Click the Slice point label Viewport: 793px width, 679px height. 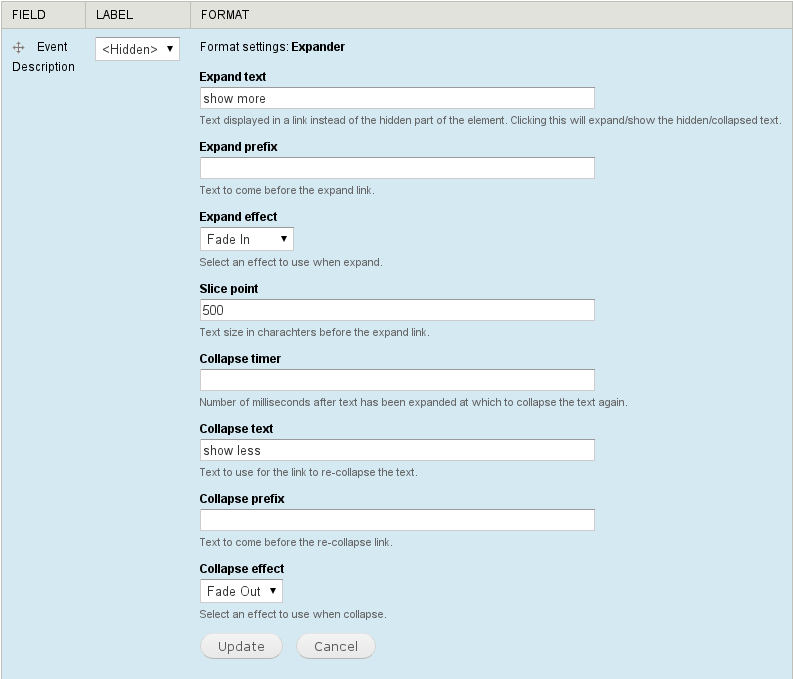(229, 289)
